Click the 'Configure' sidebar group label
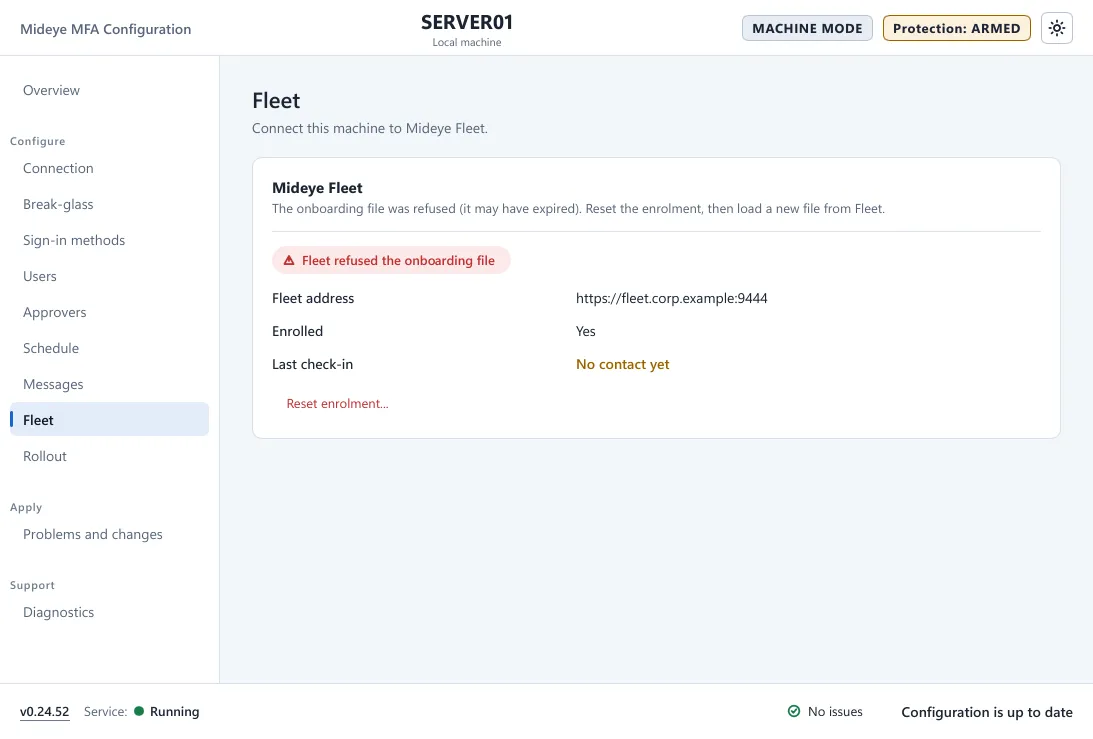Screen dimensions: 1093x739 pos(38,142)
